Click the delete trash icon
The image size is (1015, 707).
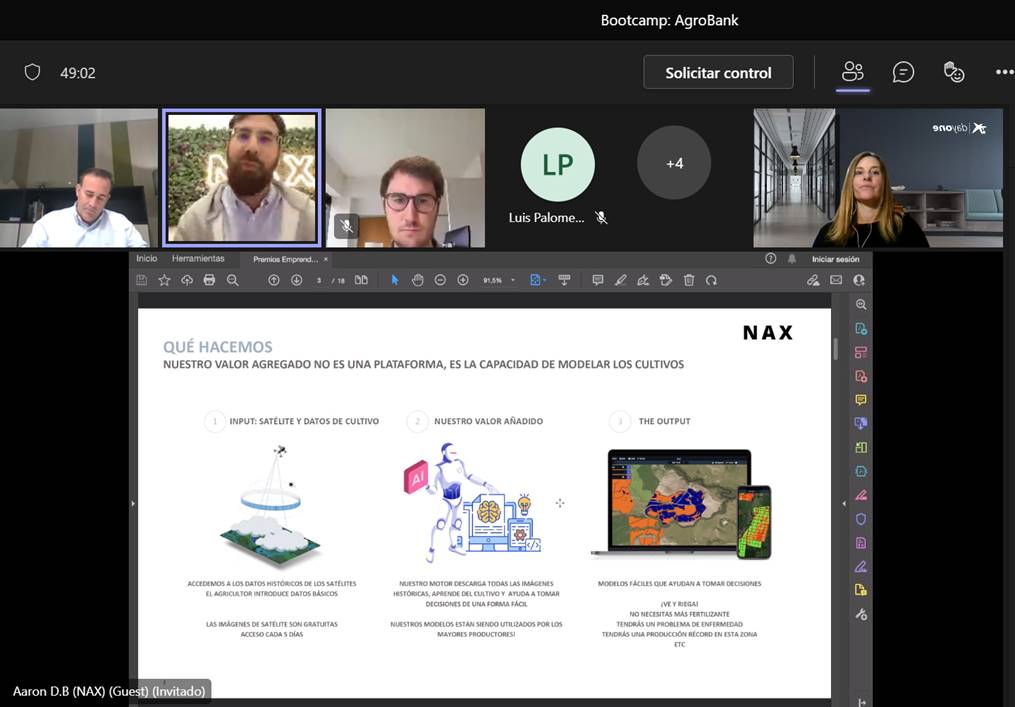(x=689, y=280)
